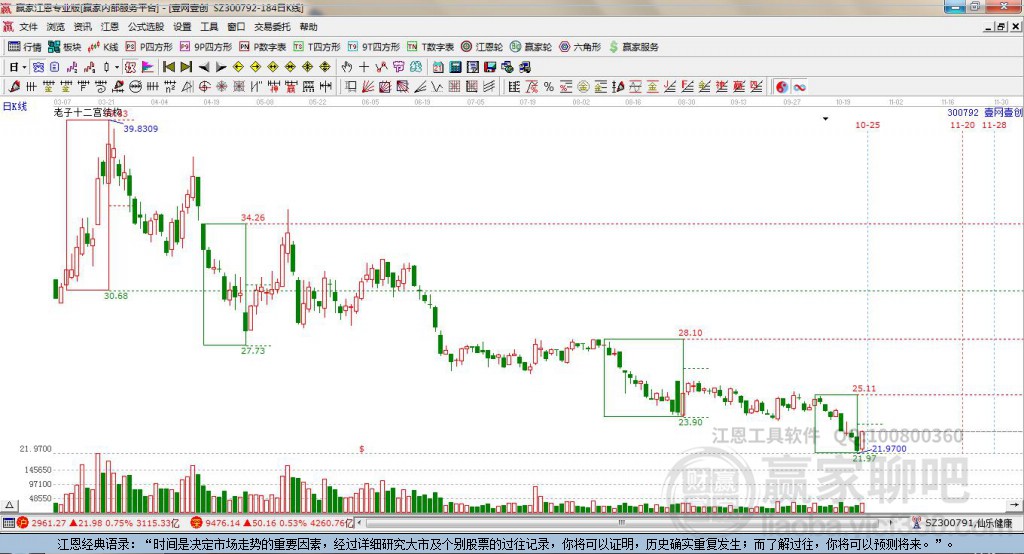Click the rectangle box drawing tool
This screenshot has width=1024, height=554.
tap(351, 86)
